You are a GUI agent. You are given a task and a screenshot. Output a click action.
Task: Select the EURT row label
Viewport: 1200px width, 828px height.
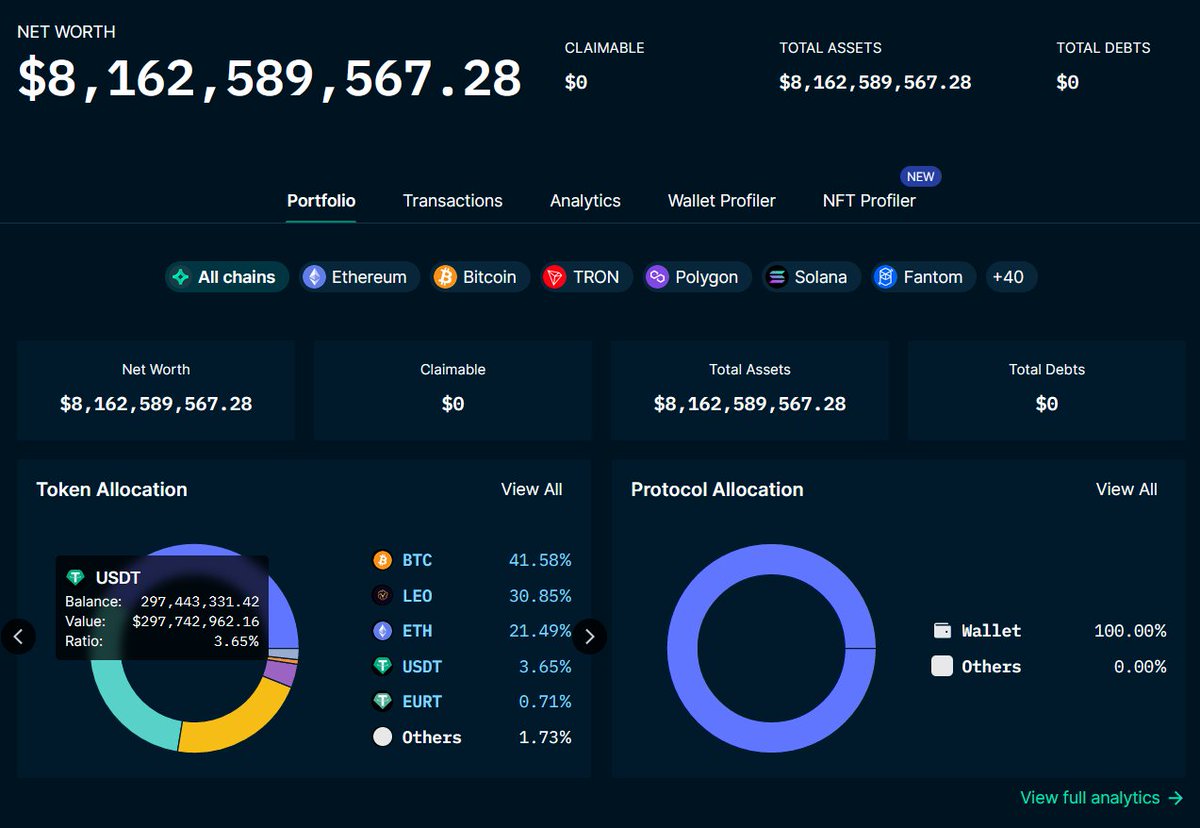(x=422, y=702)
